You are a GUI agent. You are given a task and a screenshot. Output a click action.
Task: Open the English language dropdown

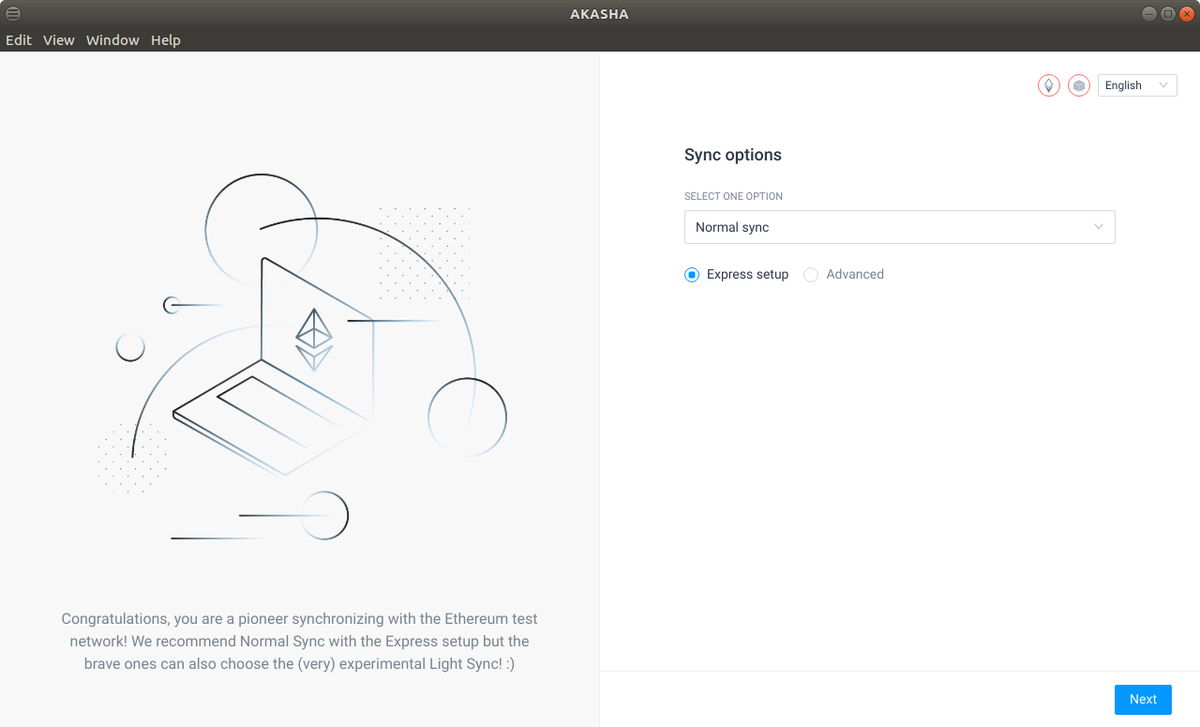pos(1137,86)
